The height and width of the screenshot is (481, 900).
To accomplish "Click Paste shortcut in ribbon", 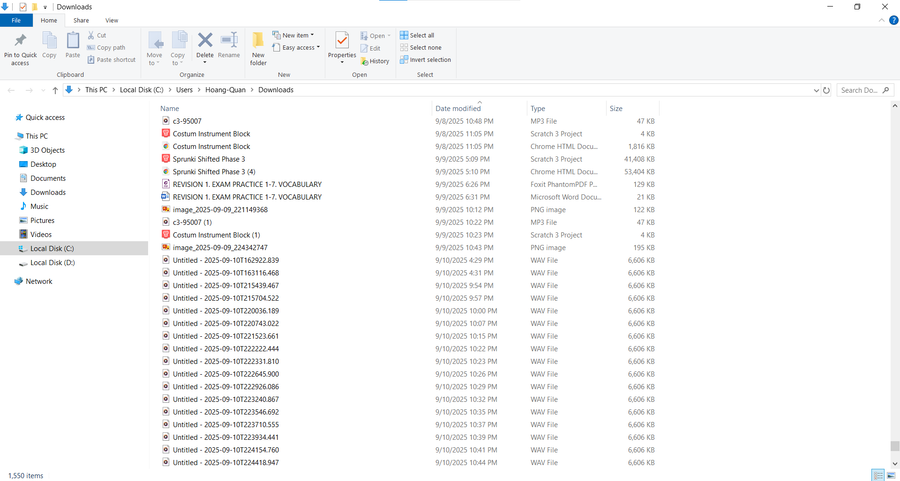I will coord(111,60).
